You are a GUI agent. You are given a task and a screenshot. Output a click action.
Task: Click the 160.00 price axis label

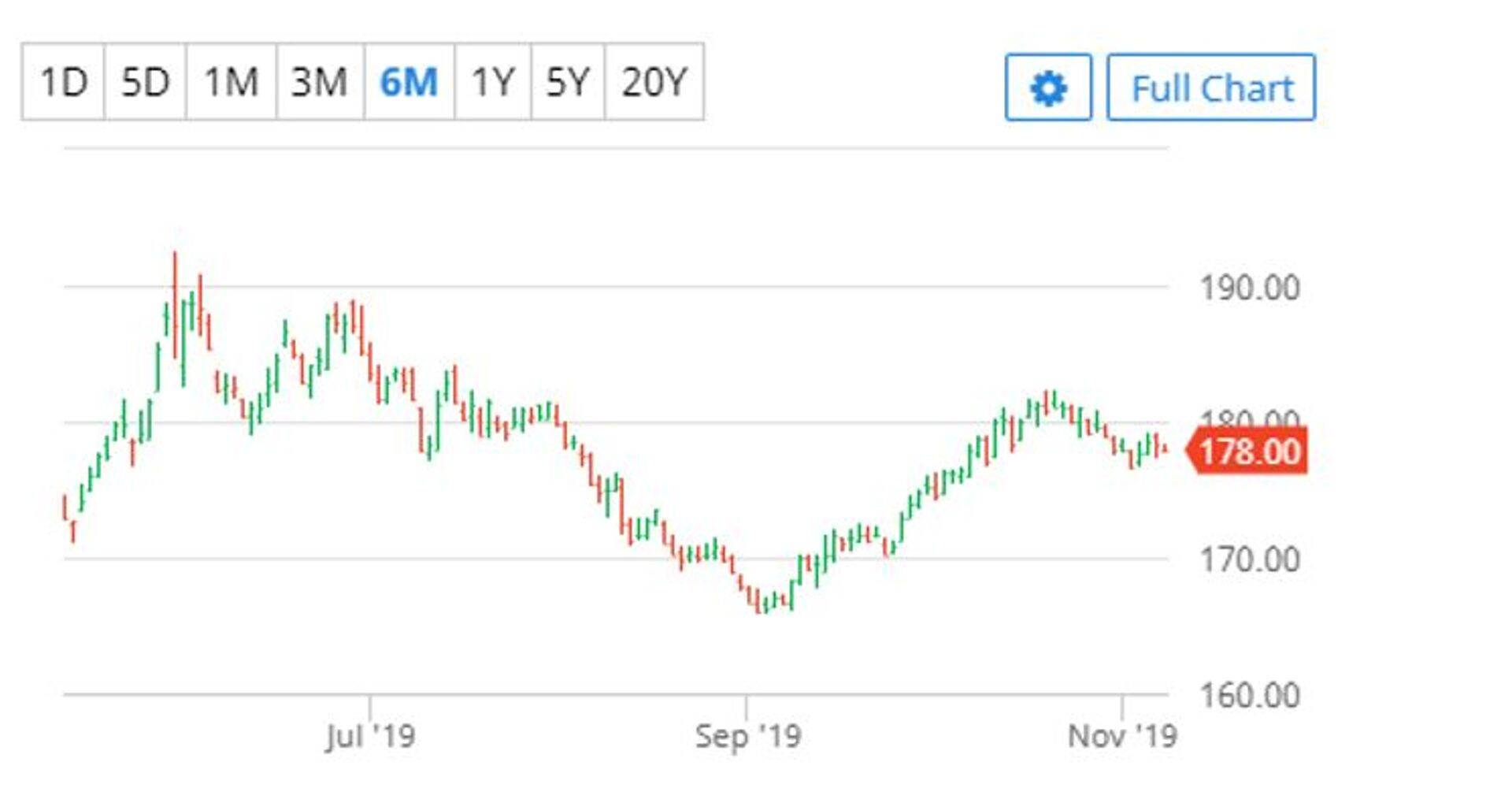click(x=1249, y=695)
